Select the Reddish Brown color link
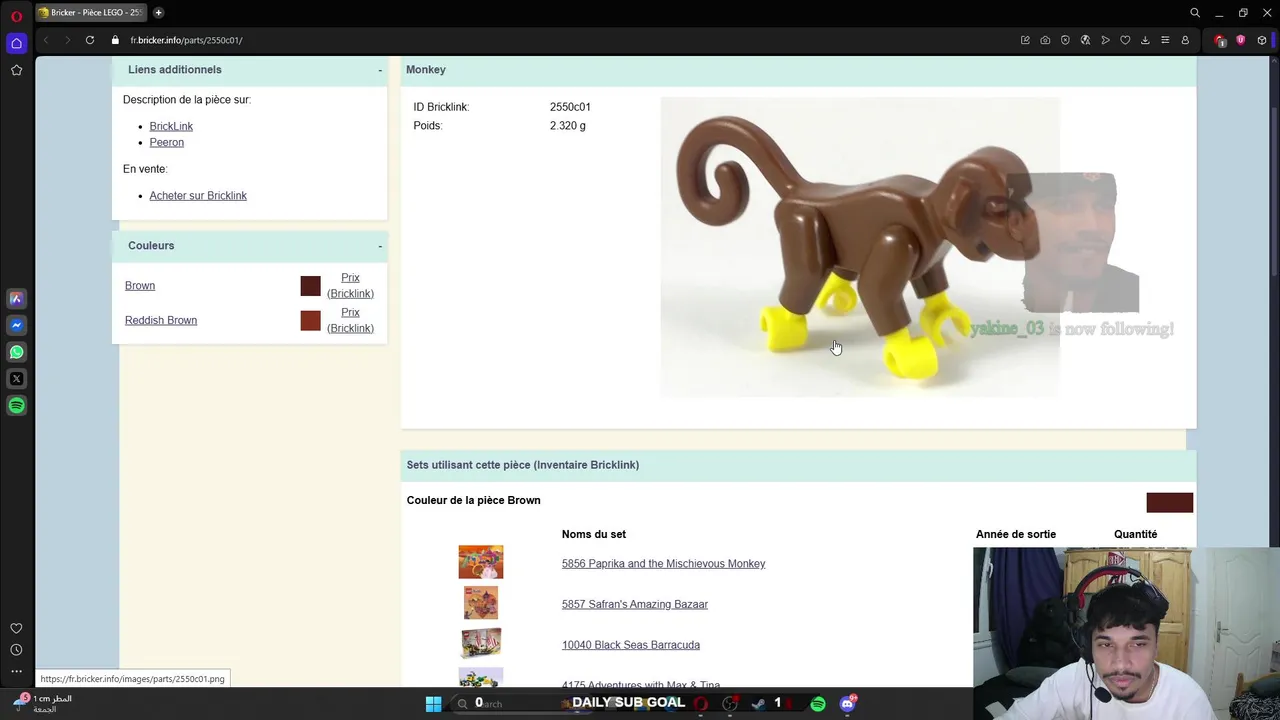Screen dimensions: 1280x720 (161, 320)
